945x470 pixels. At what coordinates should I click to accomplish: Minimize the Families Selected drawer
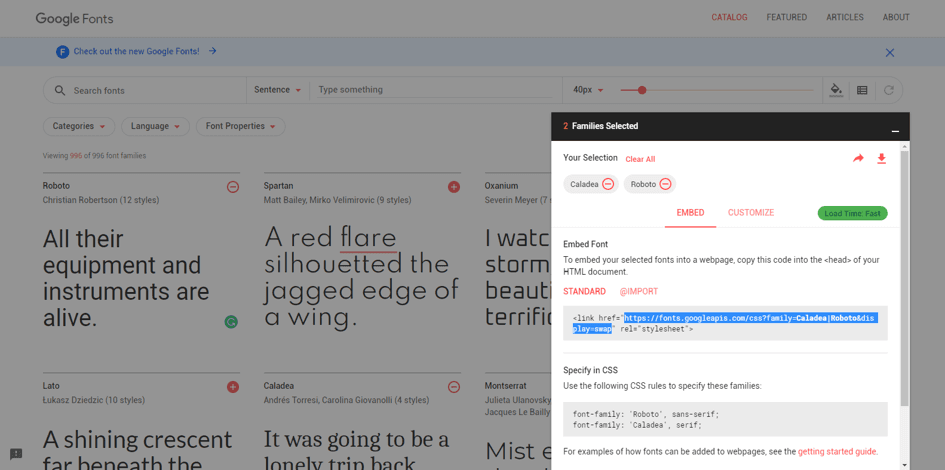pos(895,131)
